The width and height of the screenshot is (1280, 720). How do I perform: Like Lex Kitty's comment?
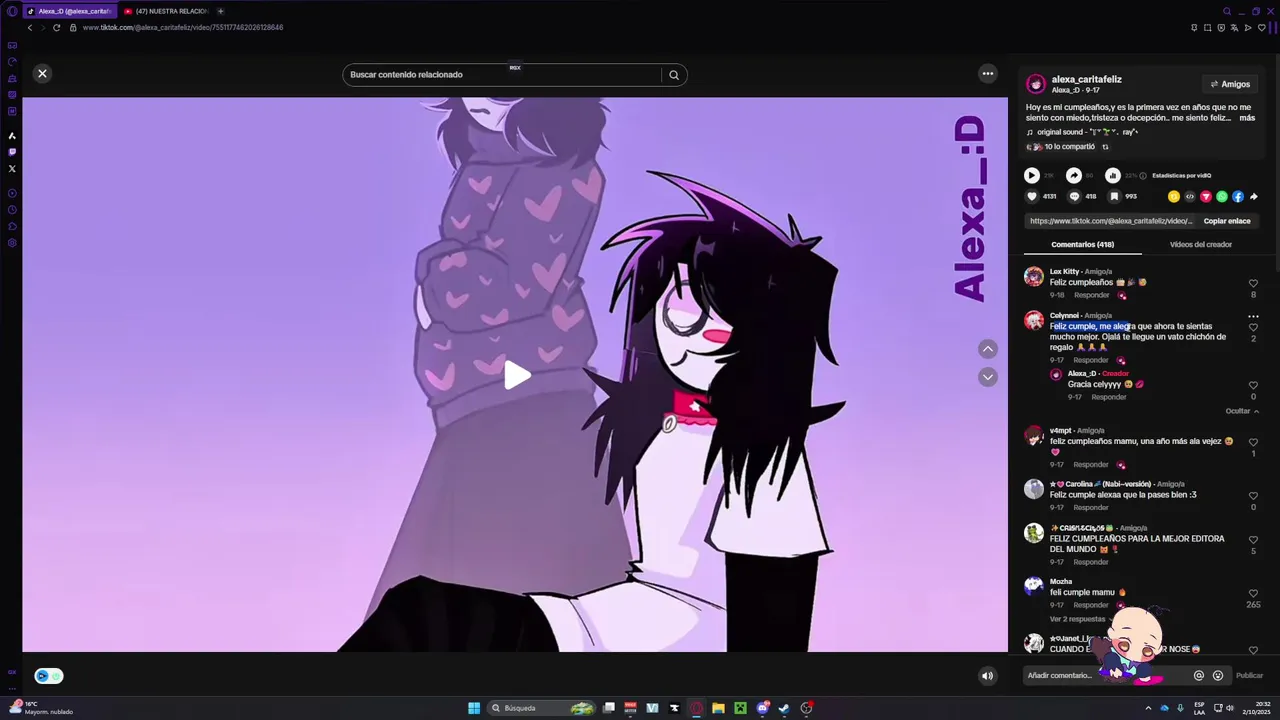(x=1253, y=284)
